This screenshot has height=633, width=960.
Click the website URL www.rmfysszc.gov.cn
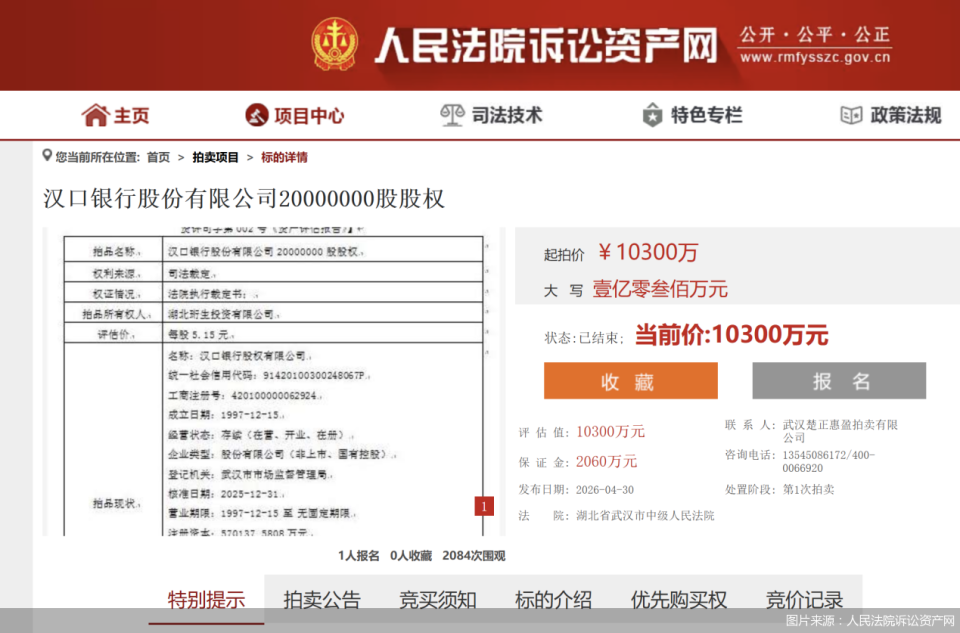tap(815, 58)
